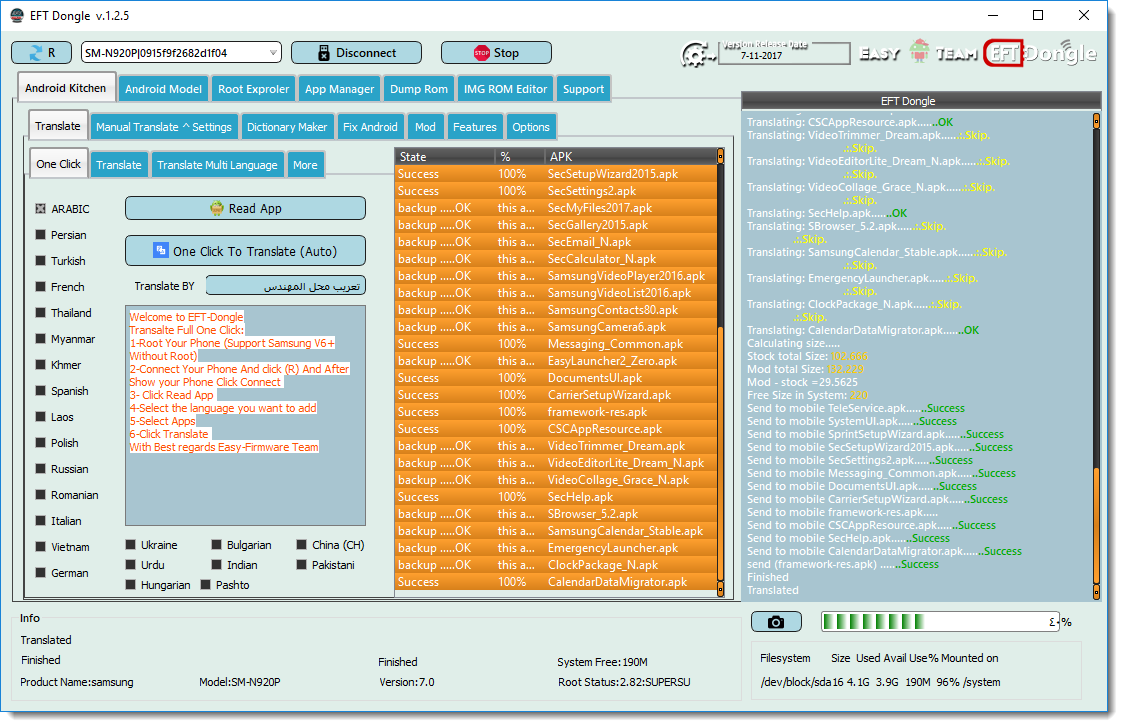Click the Translate BY Arabic button
Image resolution: width=1123 pixels, height=727 pixels.
click(x=286, y=286)
